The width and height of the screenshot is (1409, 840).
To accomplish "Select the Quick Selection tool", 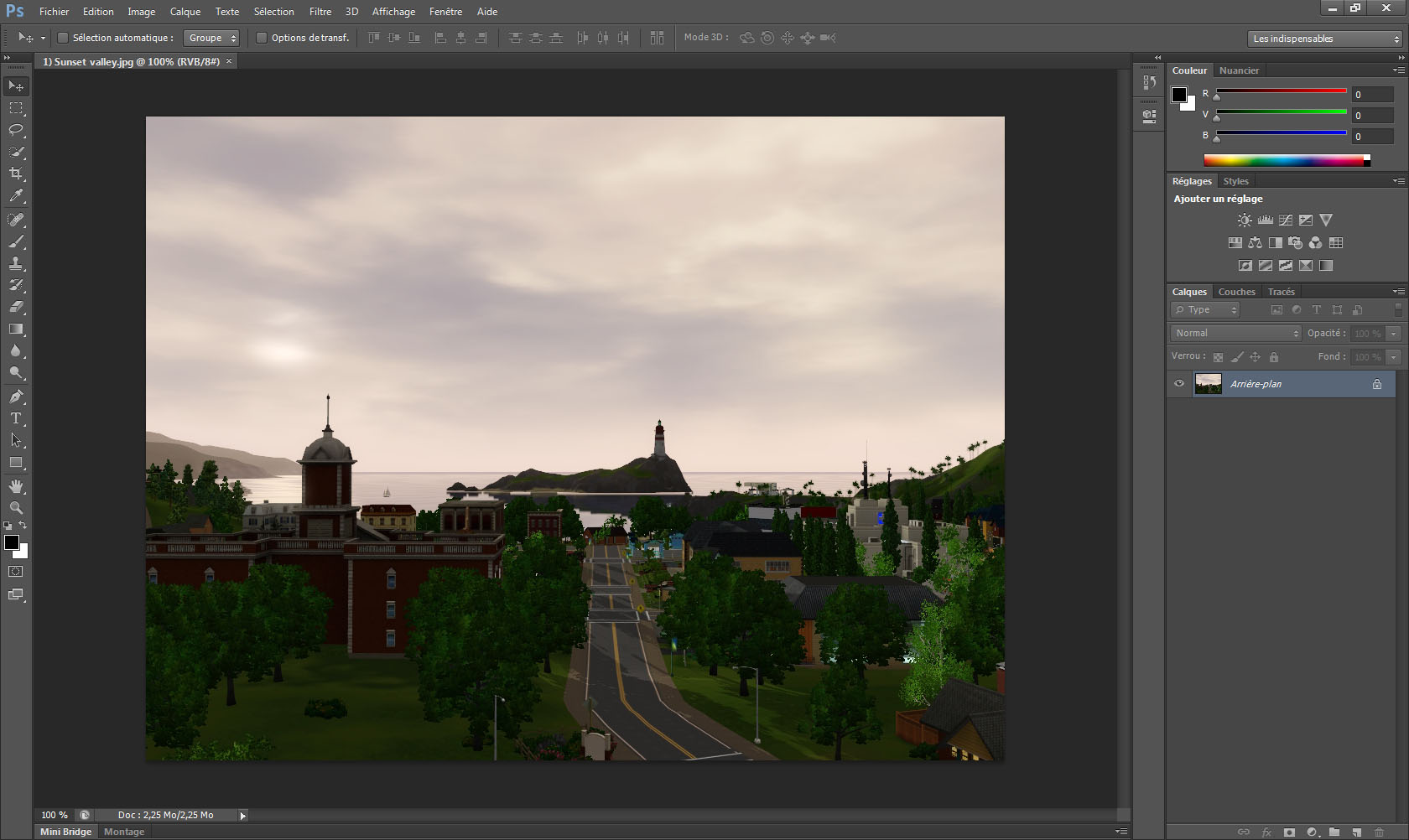I will tap(16, 152).
